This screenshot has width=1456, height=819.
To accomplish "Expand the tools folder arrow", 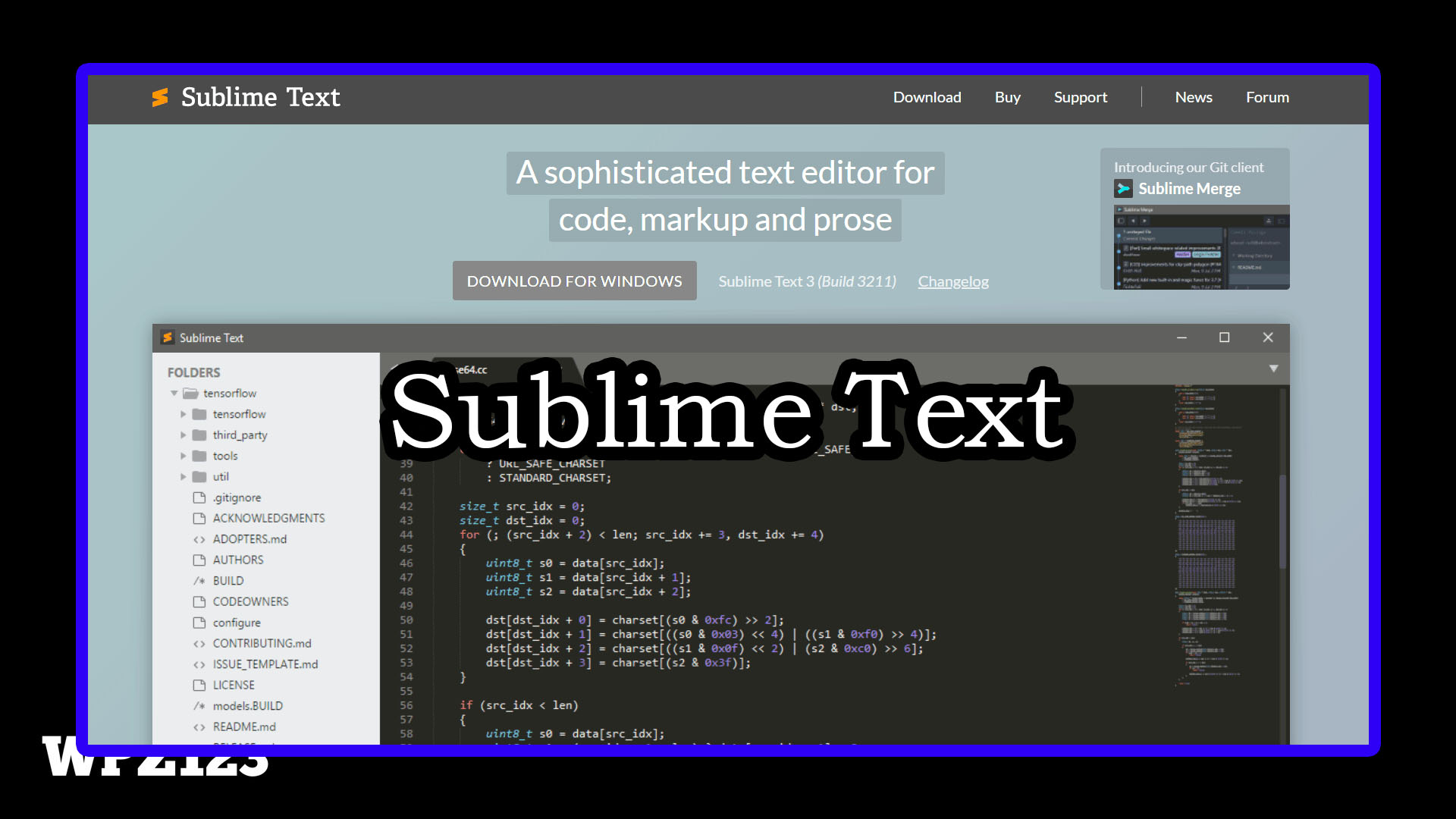I will 183,456.
